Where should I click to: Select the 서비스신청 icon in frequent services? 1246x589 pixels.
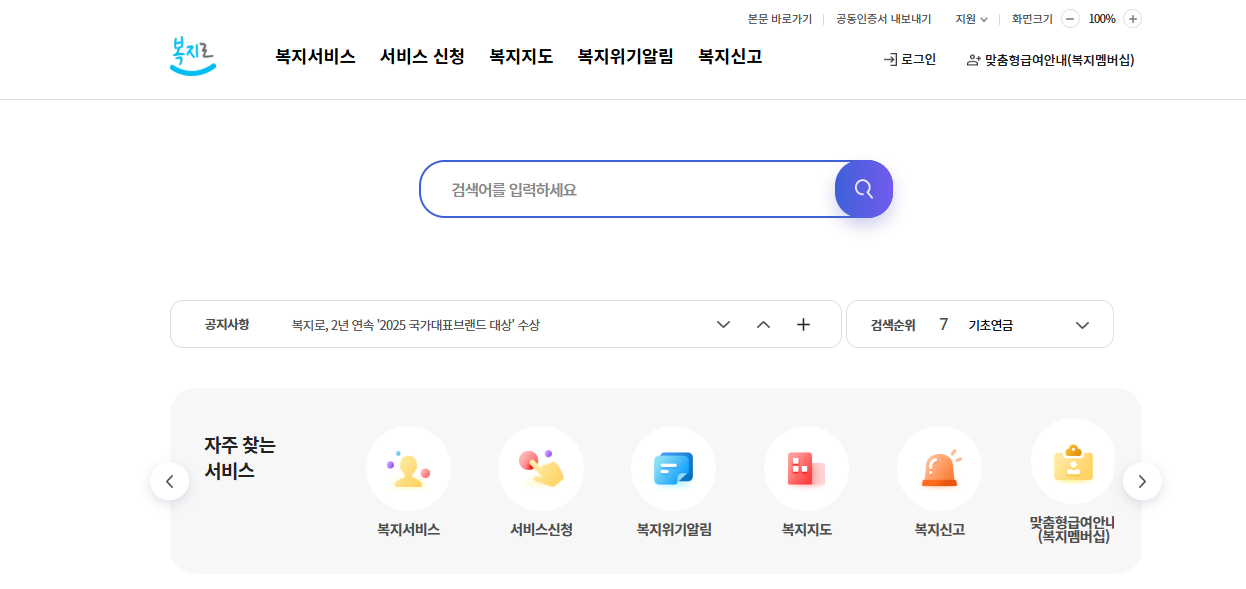coord(541,468)
